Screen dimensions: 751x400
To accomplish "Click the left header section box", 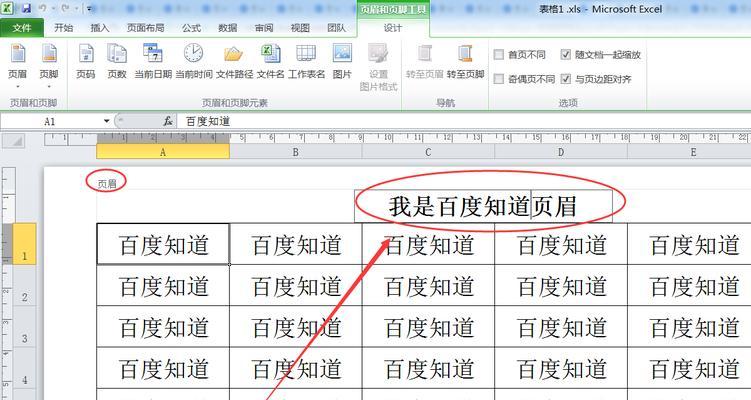I will [226, 206].
